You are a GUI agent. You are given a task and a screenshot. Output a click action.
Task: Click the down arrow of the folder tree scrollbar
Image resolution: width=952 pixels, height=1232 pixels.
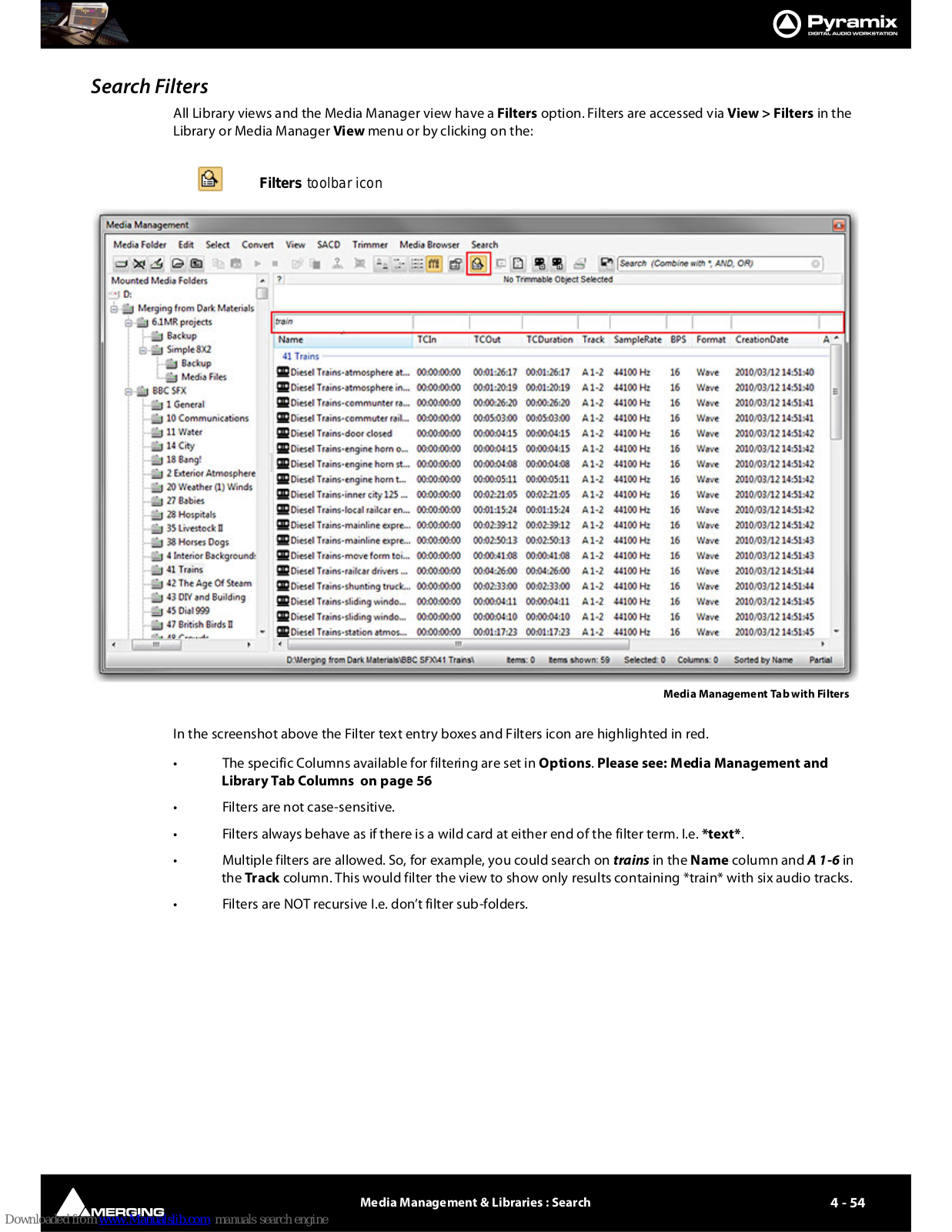coord(262,632)
